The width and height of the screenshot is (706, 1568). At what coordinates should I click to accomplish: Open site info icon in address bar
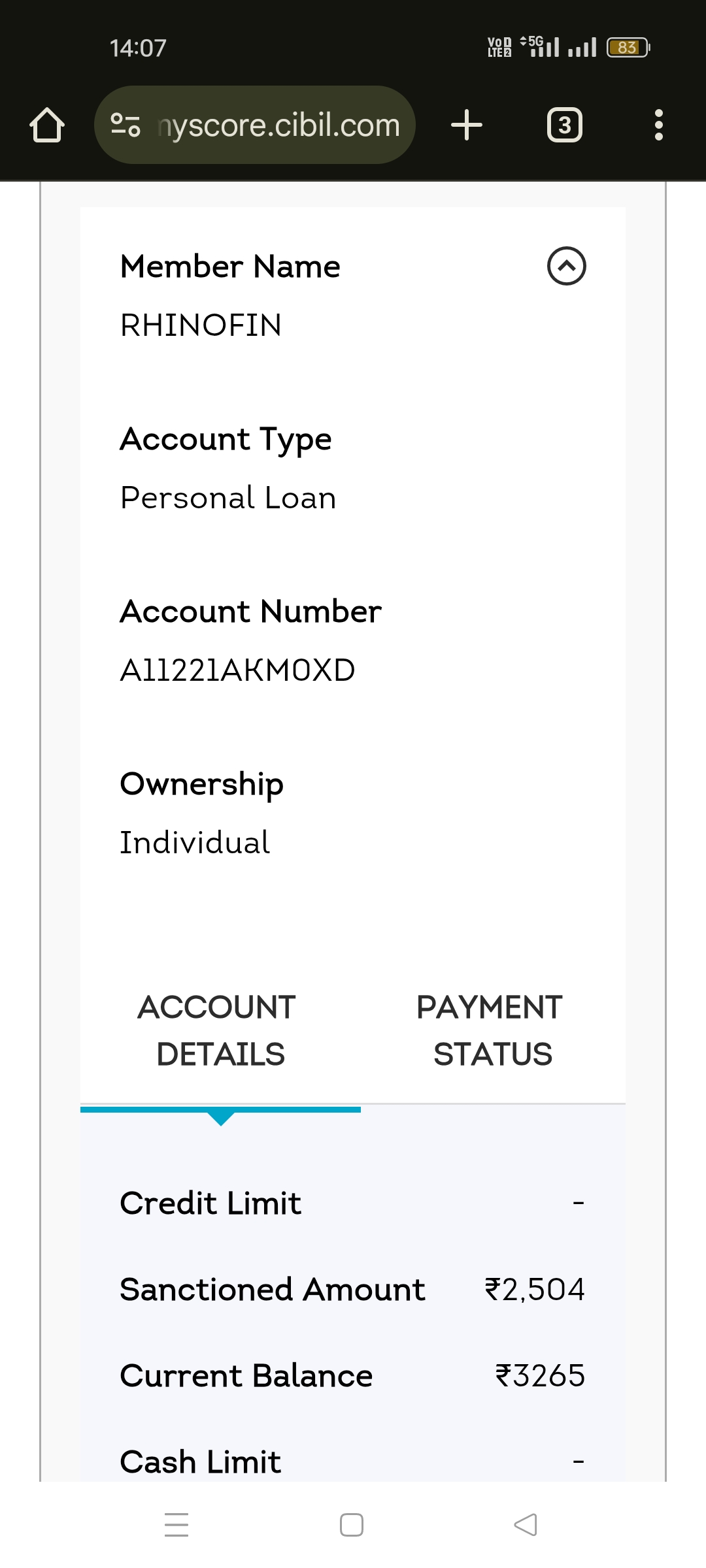(126, 125)
